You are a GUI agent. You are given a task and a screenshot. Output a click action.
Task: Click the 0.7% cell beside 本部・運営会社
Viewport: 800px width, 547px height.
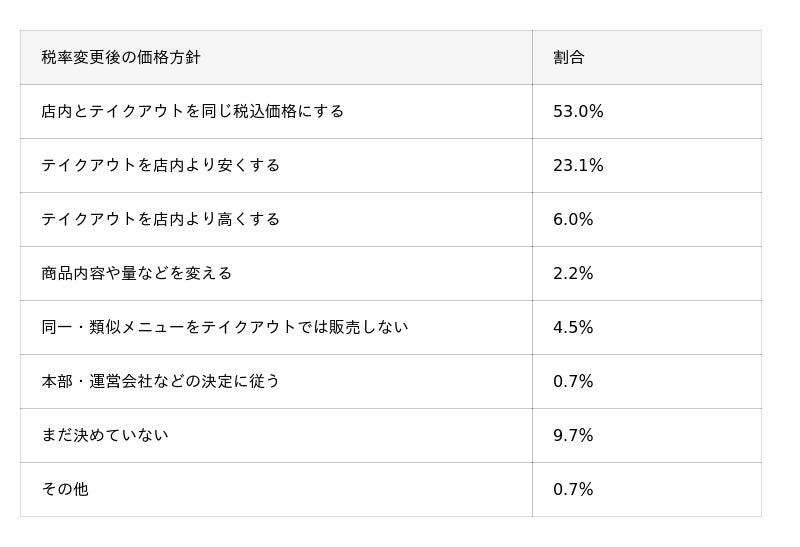point(573,381)
